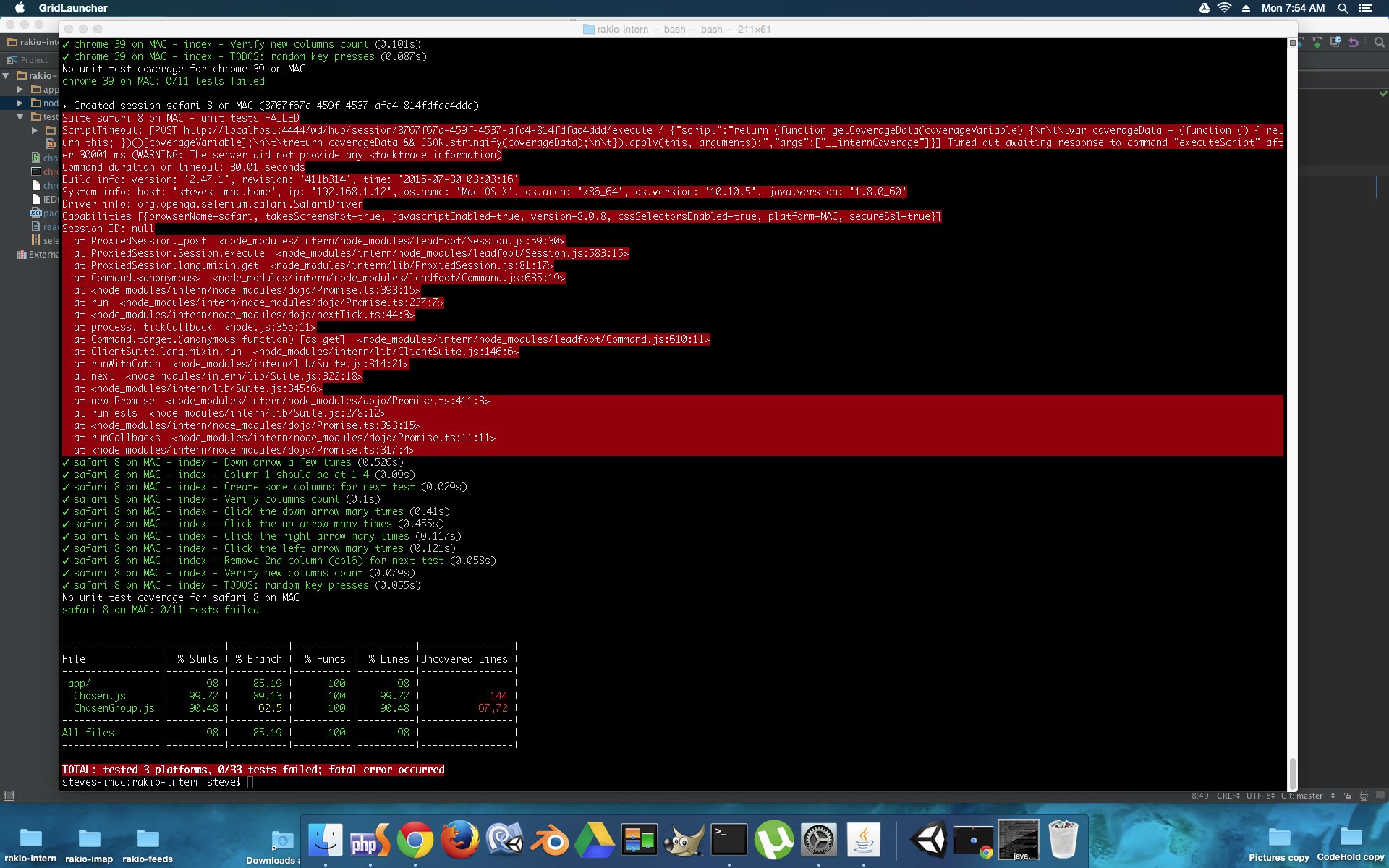Click the terminal split pane icon

click(x=1293, y=43)
